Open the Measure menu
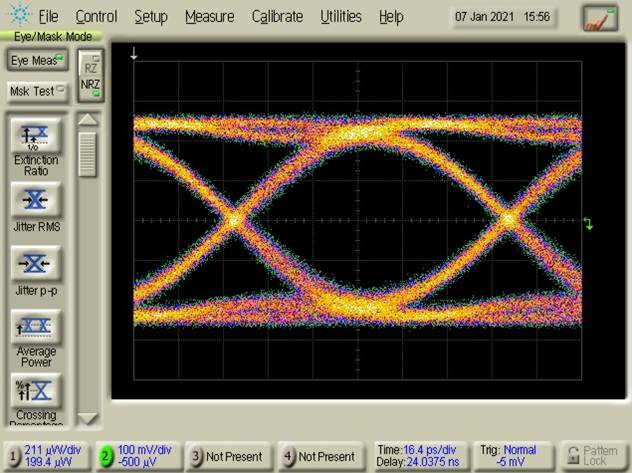Image resolution: width=632 pixels, height=473 pixels. point(210,17)
